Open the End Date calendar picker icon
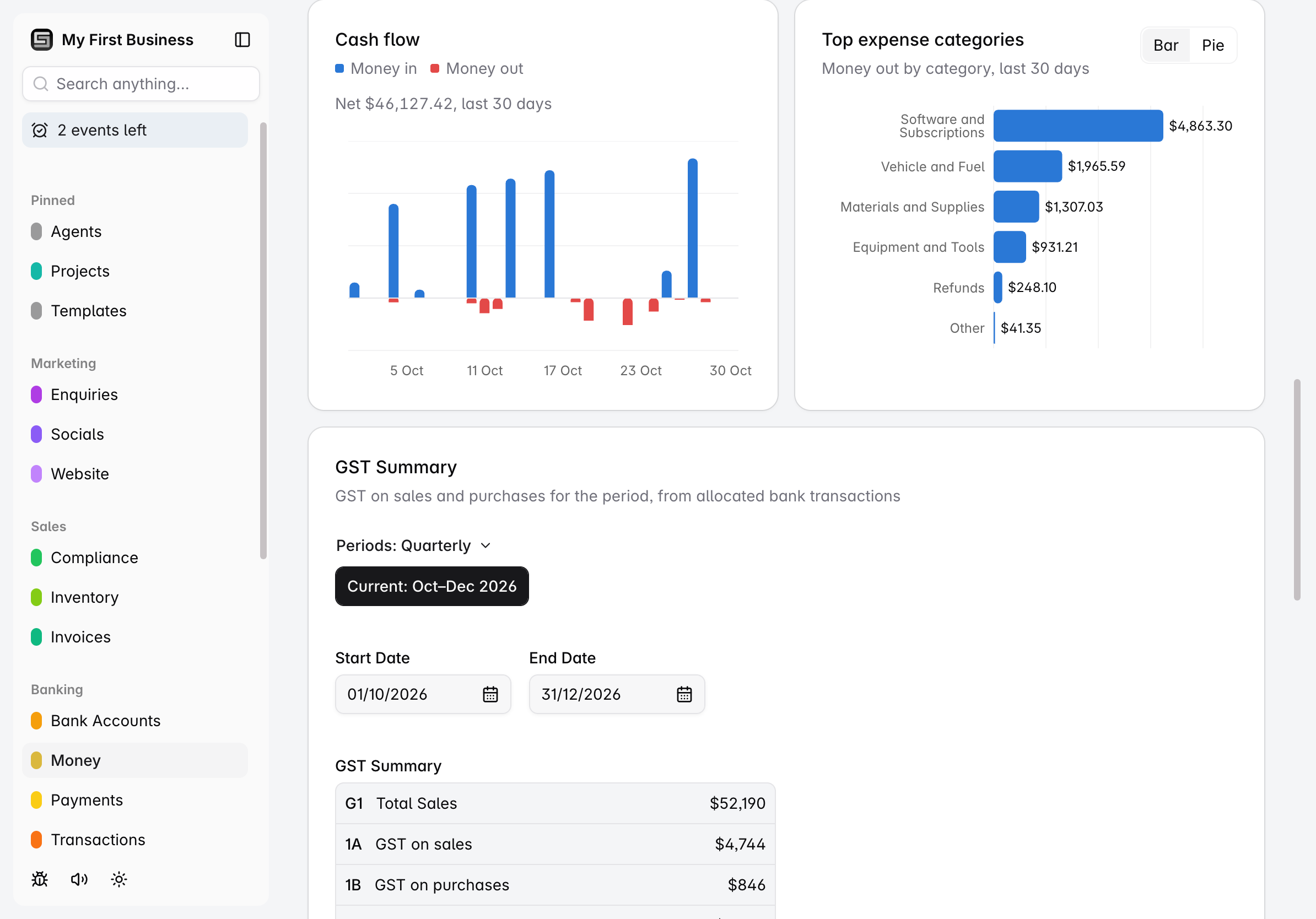 pyautogui.click(x=684, y=694)
